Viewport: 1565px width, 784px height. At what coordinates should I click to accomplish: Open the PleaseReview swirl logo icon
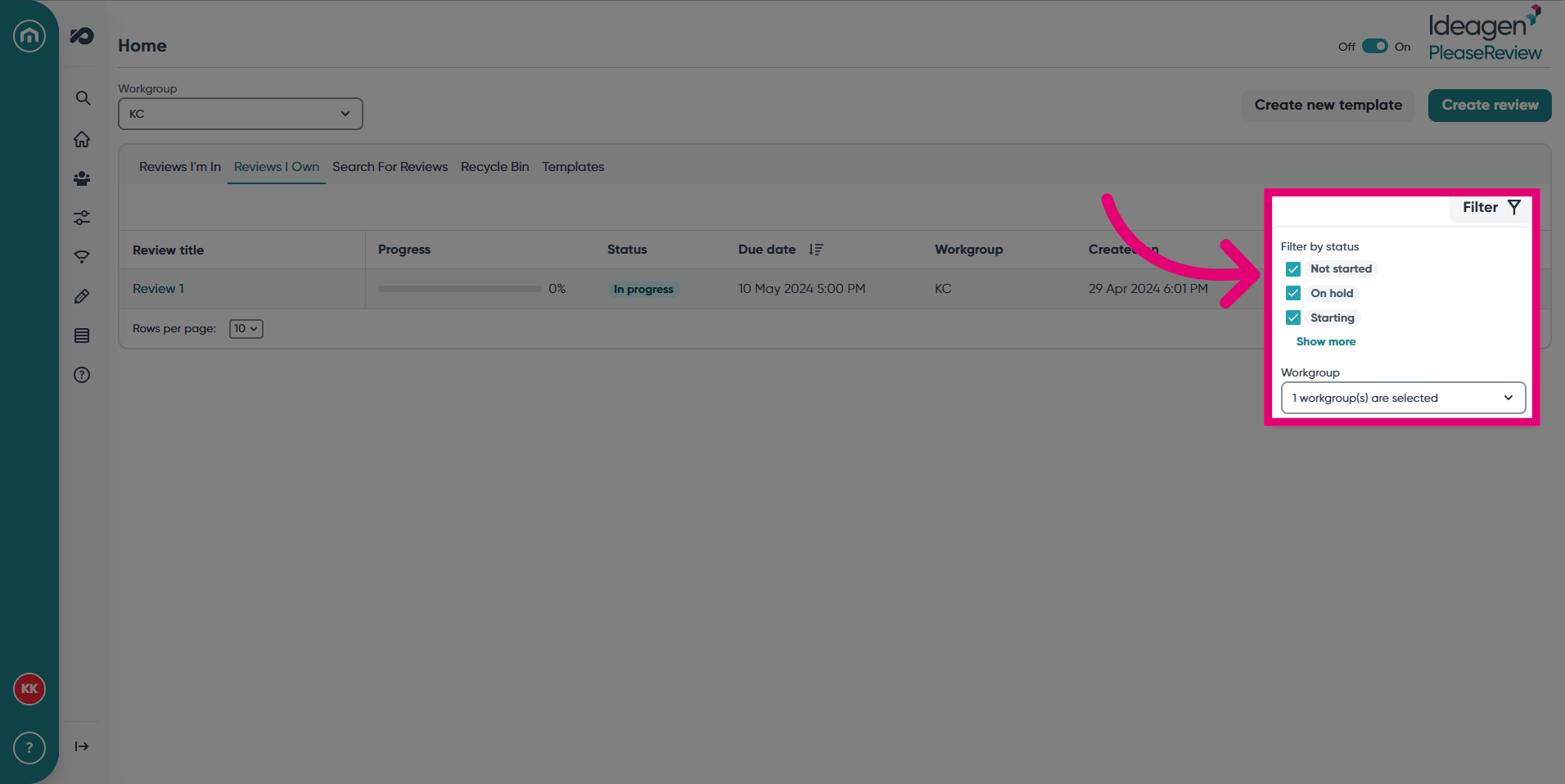pos(82,35)
